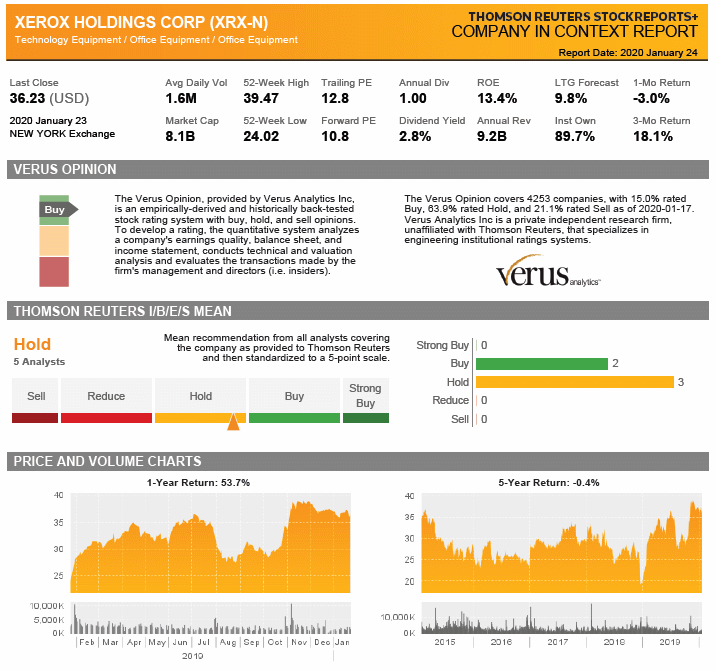Click the Inst Own value 89.7%

(x=575, y=136)
